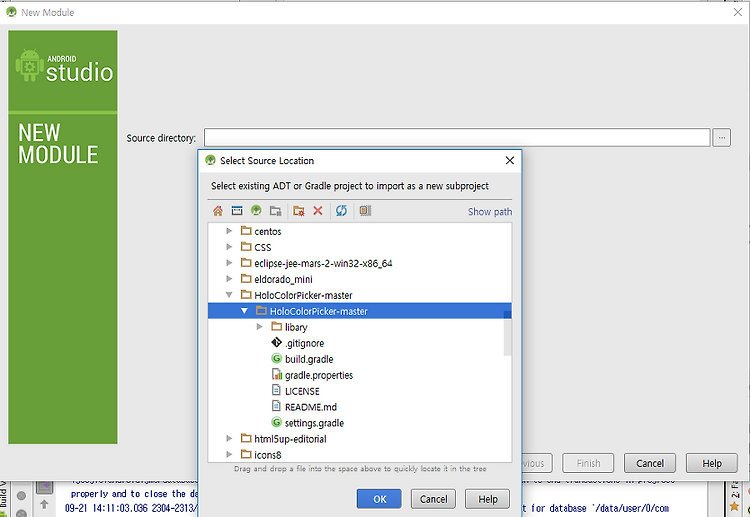Click the Favorites star icon in sidebar

(735, 506)
